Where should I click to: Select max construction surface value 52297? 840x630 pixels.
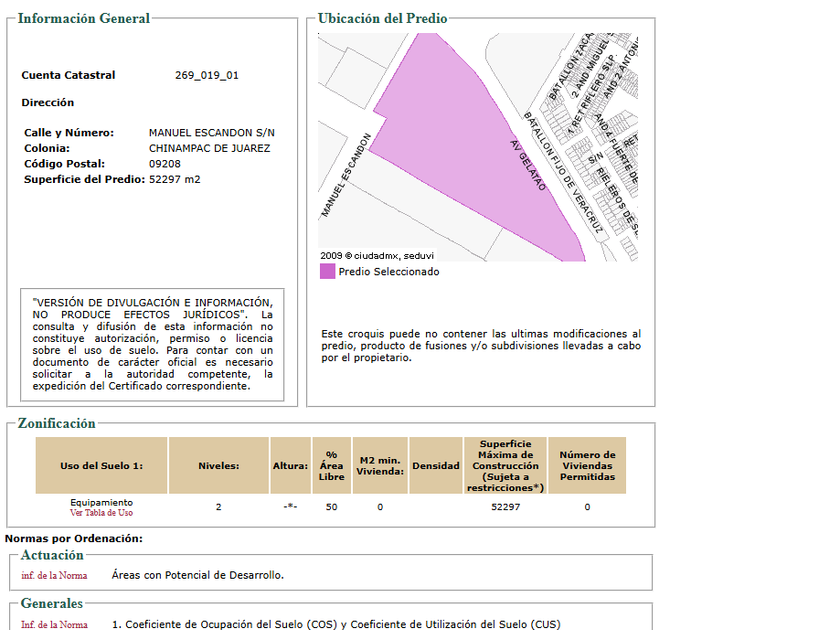coord(505,507)
